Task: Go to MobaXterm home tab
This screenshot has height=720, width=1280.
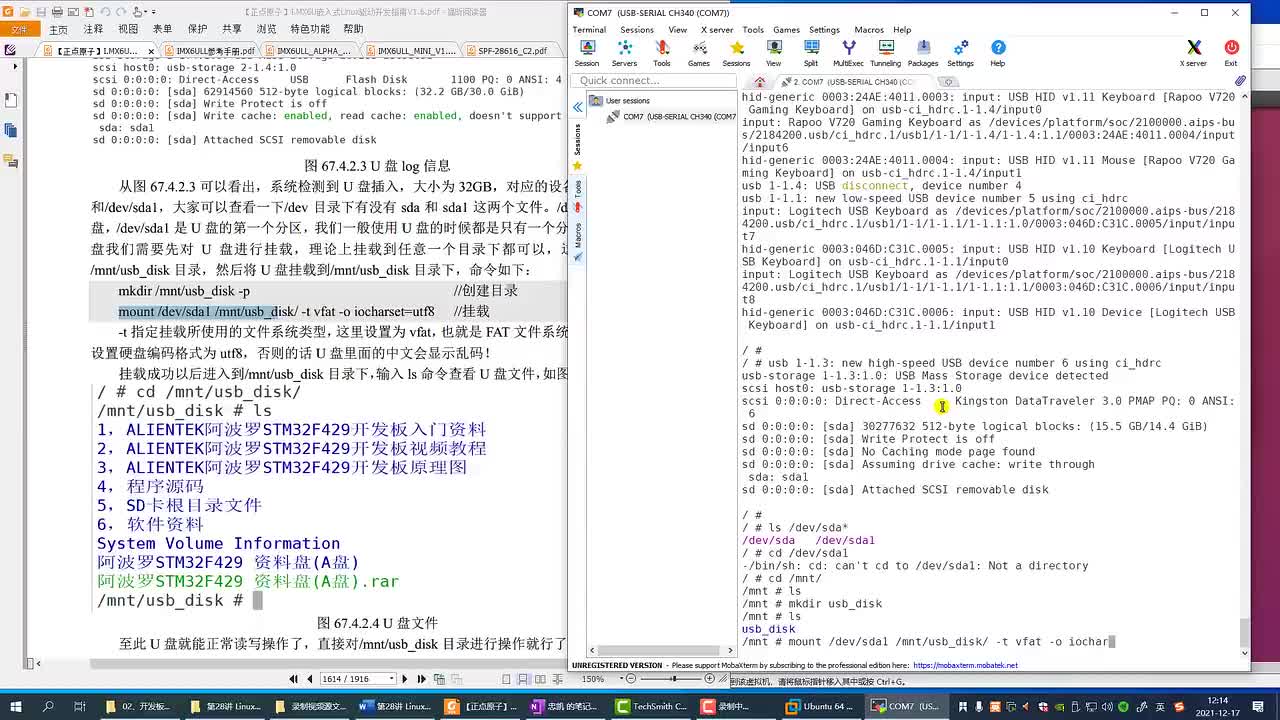Action: [x=760, y=82]
